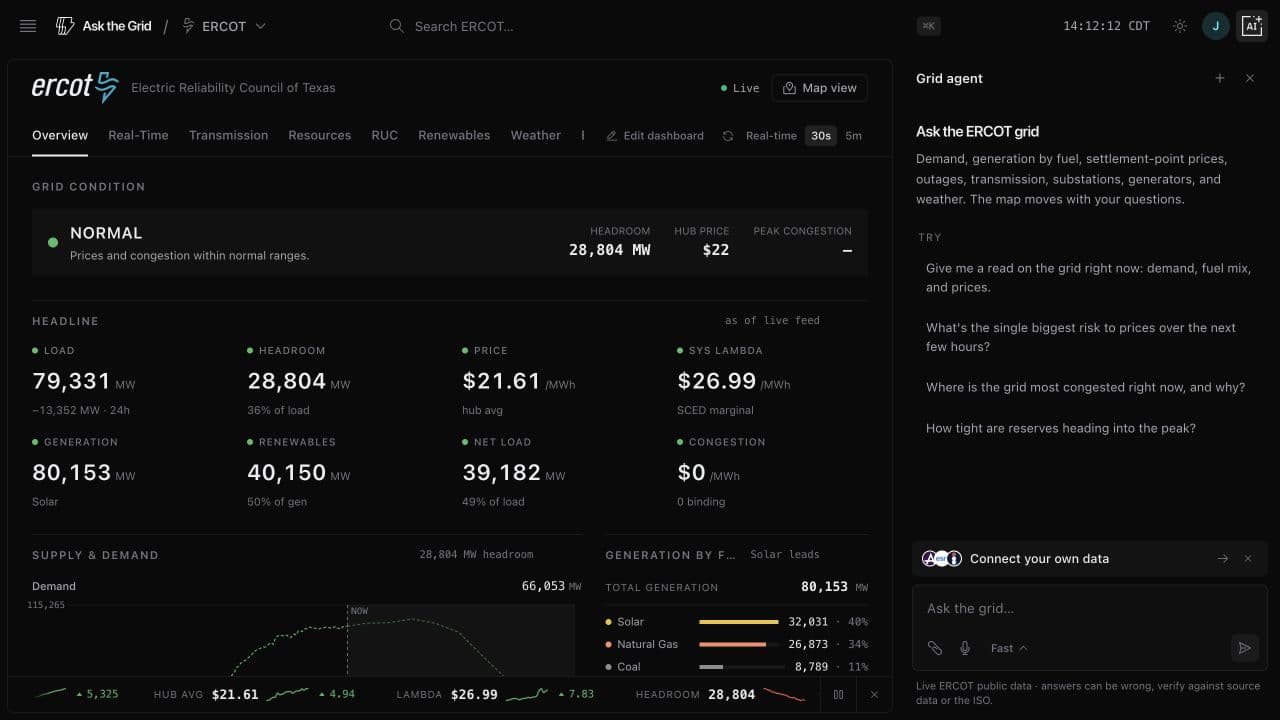
Task: Click the data source avatars icon group
Action: click(942, 559)
